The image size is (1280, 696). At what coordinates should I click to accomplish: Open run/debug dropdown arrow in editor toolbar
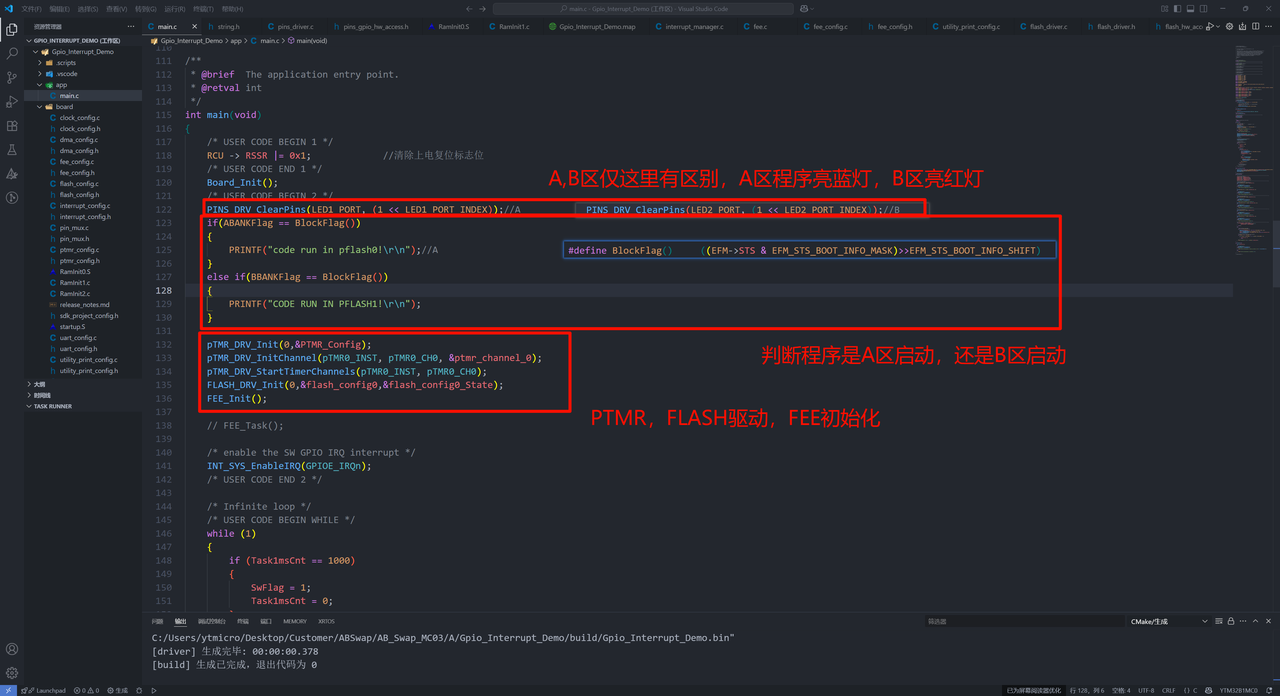click(x=1218, y=27)
